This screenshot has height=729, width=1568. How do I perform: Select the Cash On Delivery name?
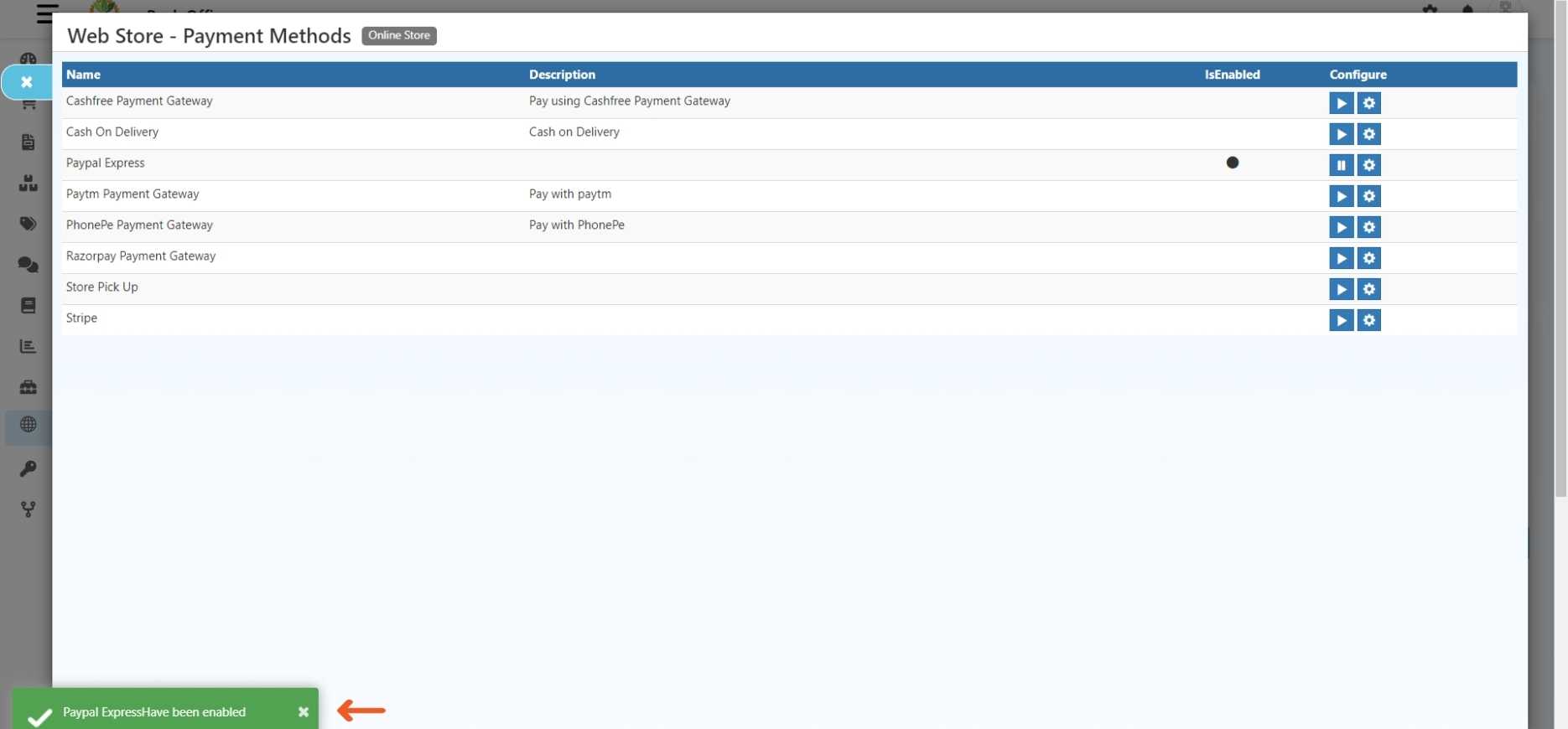[x=112, y=132]
